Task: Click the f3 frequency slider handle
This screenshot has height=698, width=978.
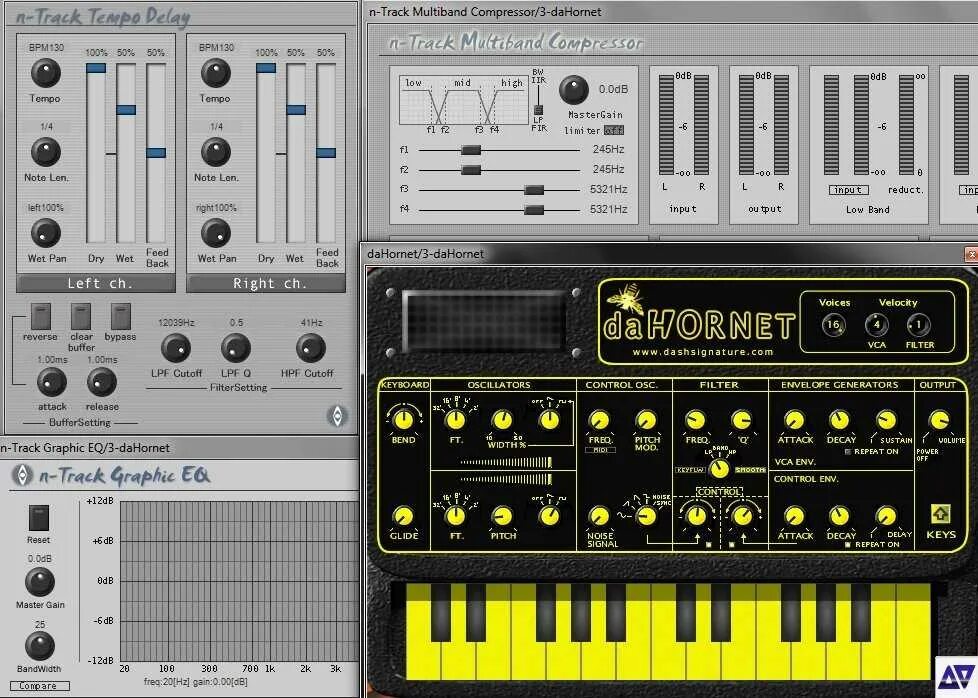Action: pos(534,190)
